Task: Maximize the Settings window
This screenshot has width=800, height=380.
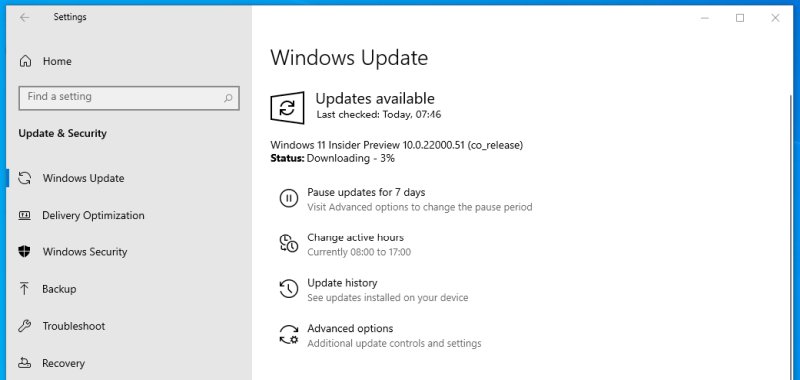Action: pyautogui.click(x=740, y=18)
